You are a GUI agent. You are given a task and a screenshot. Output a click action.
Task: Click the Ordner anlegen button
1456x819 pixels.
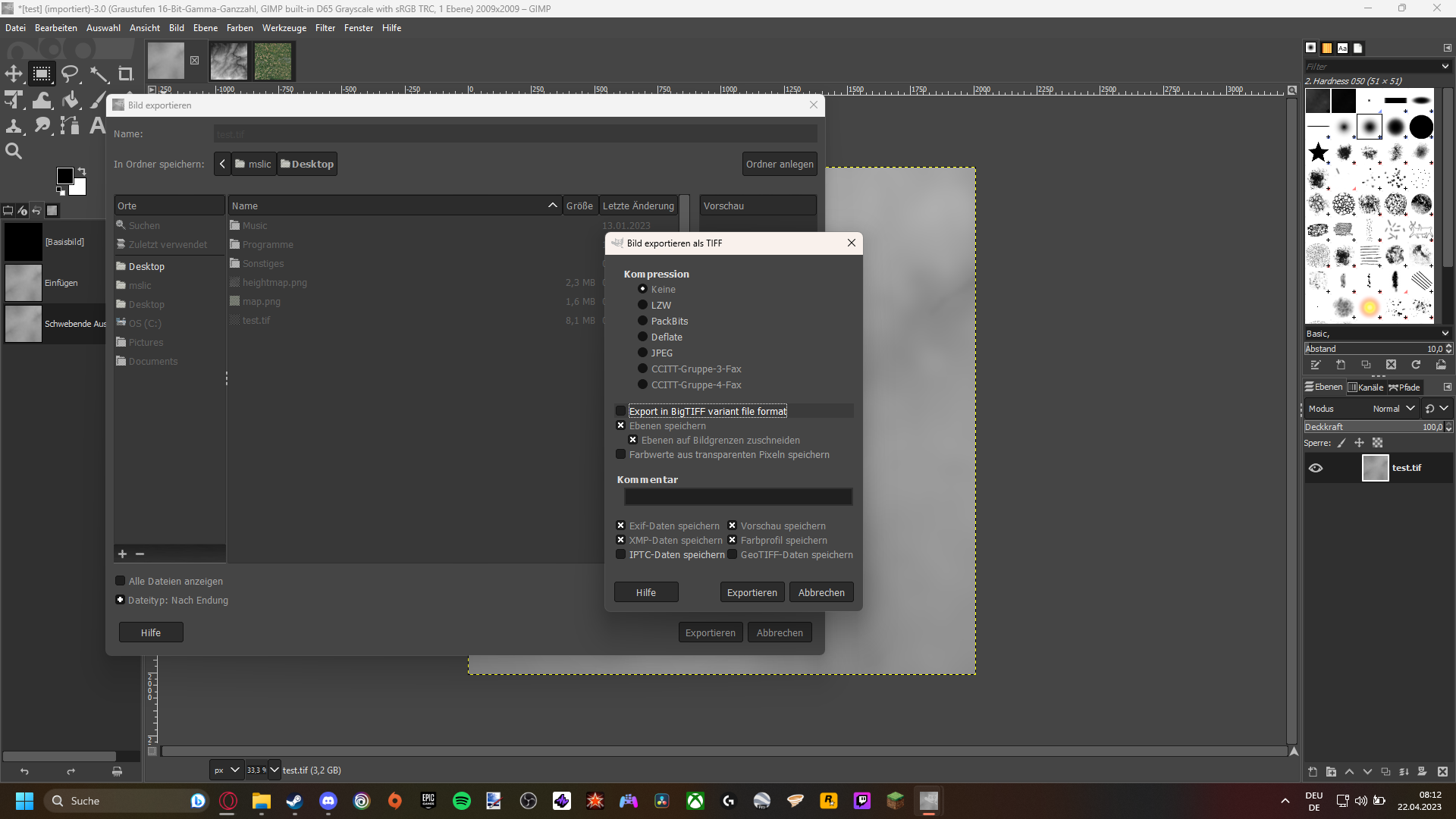[779, 164]
